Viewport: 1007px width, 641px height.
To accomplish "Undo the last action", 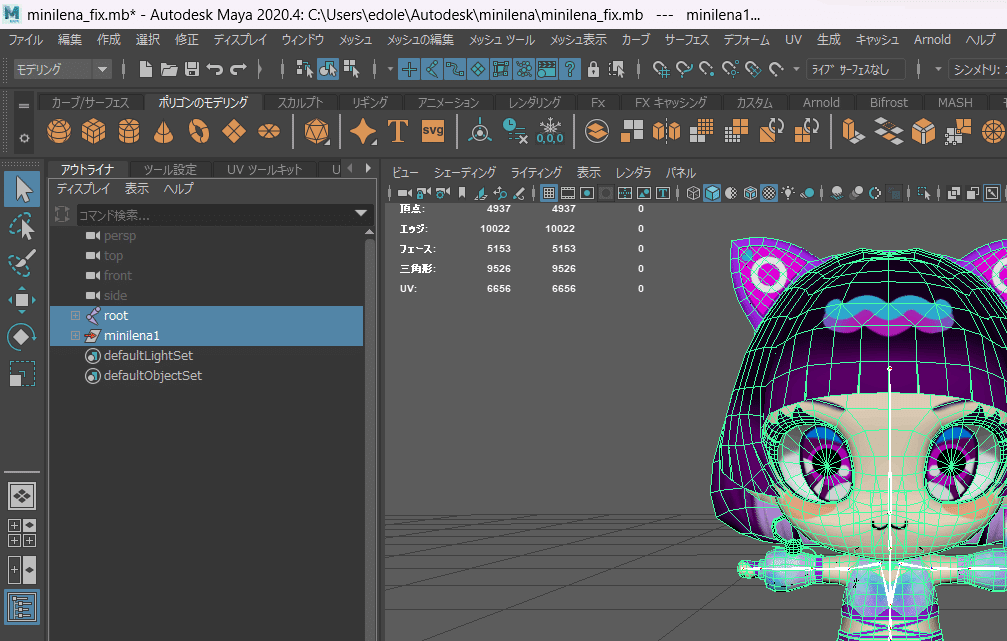I will [x=215, y=69].
